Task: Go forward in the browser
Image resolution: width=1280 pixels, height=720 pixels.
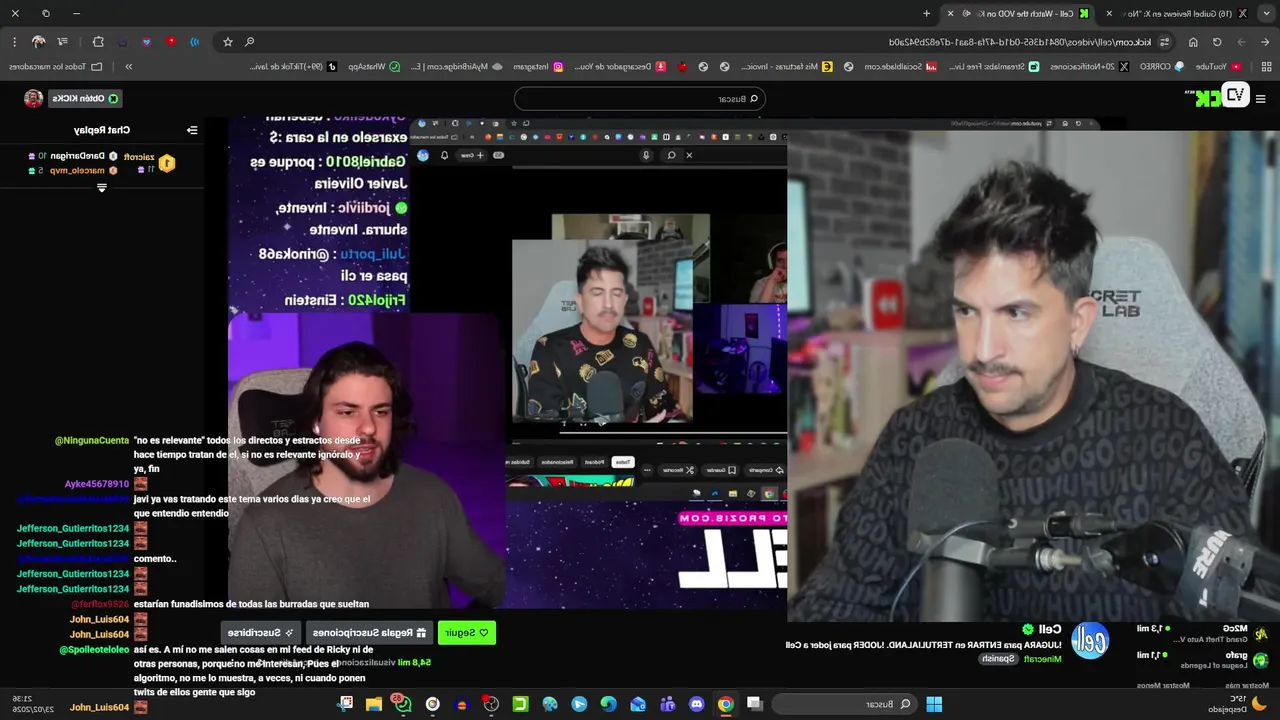Action: point(1240,42)
